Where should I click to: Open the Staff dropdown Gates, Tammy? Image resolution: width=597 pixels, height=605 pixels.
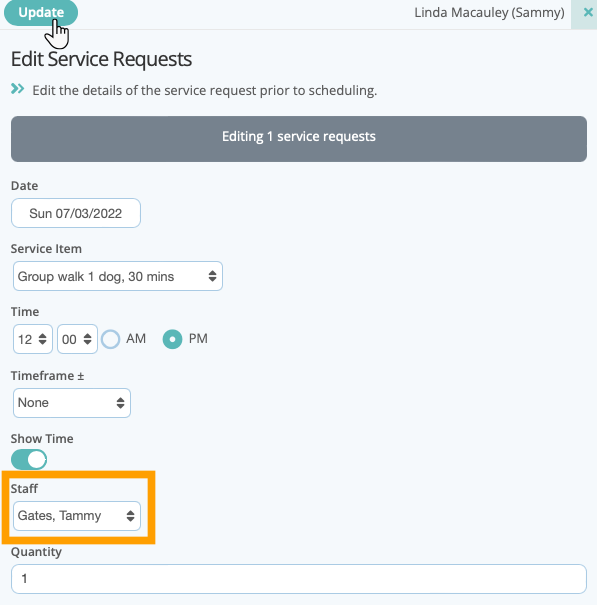point(77,516)
